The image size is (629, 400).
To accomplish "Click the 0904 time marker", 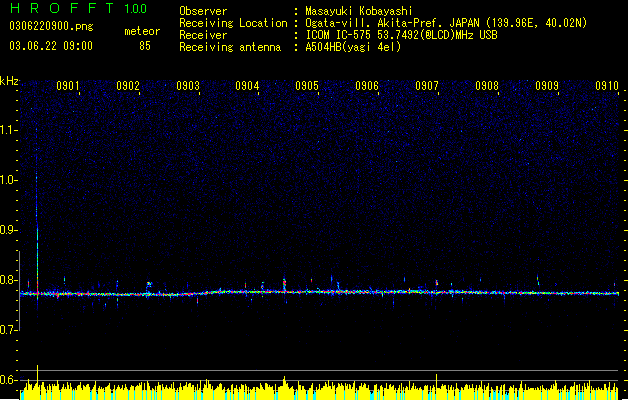I will [x=247, y=86].
